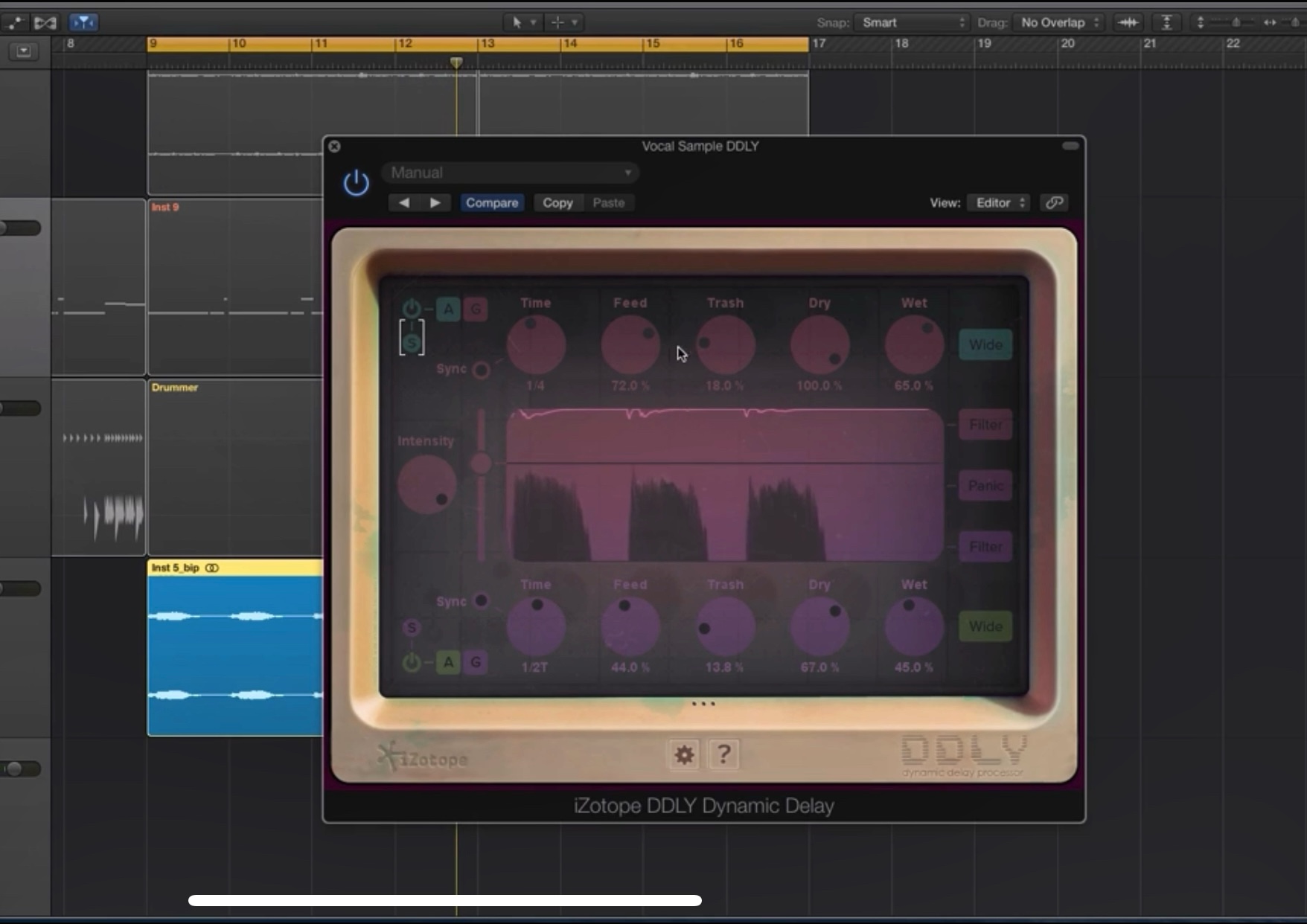Click the Flex toolbar icon
1307x924 pixels.
(x=45, y=22)
